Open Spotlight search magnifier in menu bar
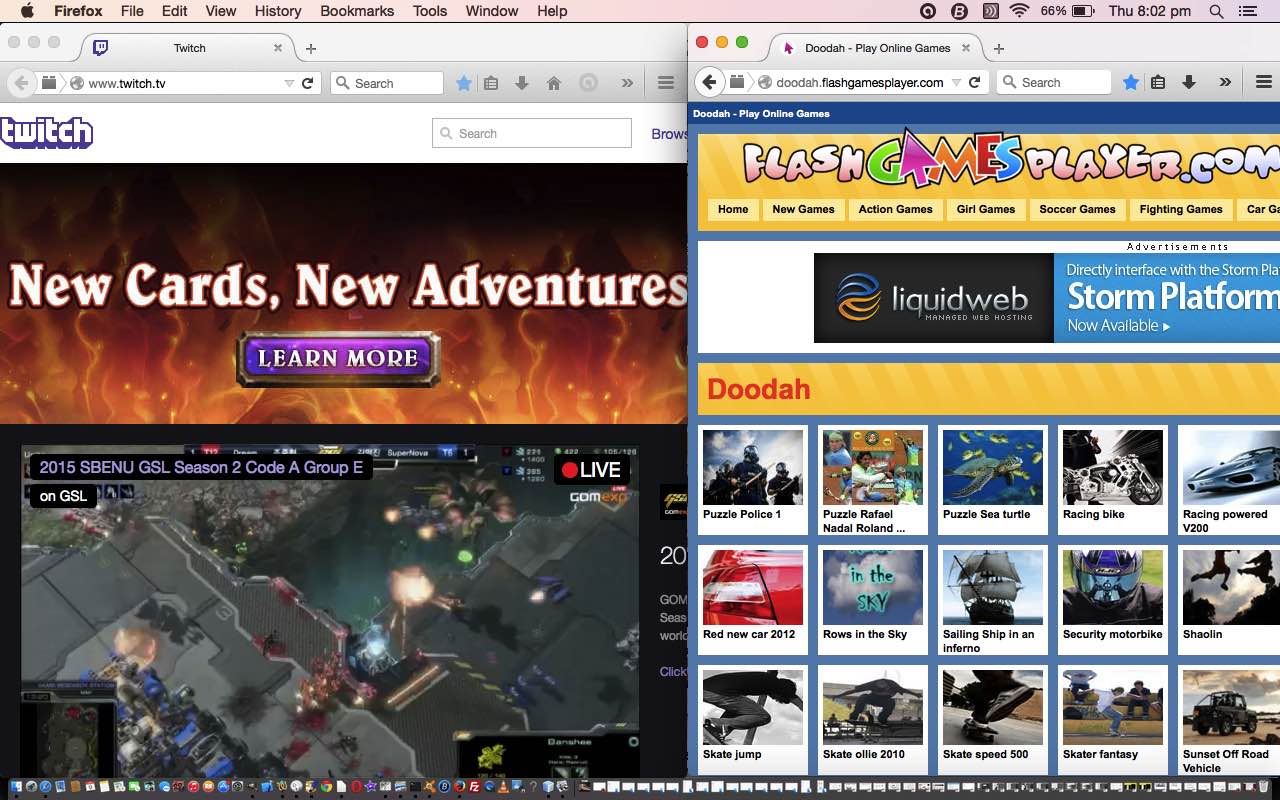This screenshot has width=1280, height=800. coord(1216,11)
